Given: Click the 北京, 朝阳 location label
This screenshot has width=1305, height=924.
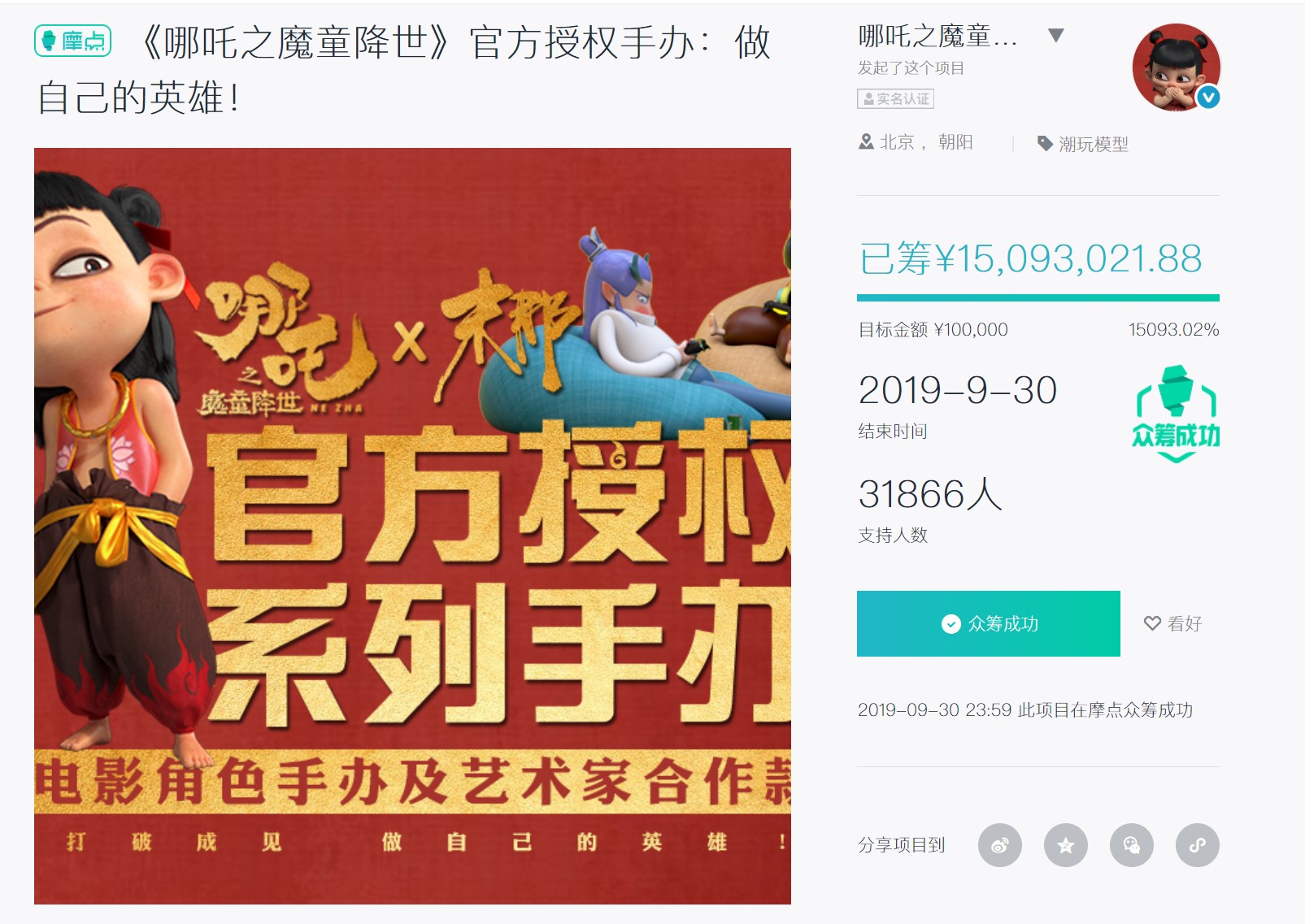Looking at the screenshot, I should 916,142.
